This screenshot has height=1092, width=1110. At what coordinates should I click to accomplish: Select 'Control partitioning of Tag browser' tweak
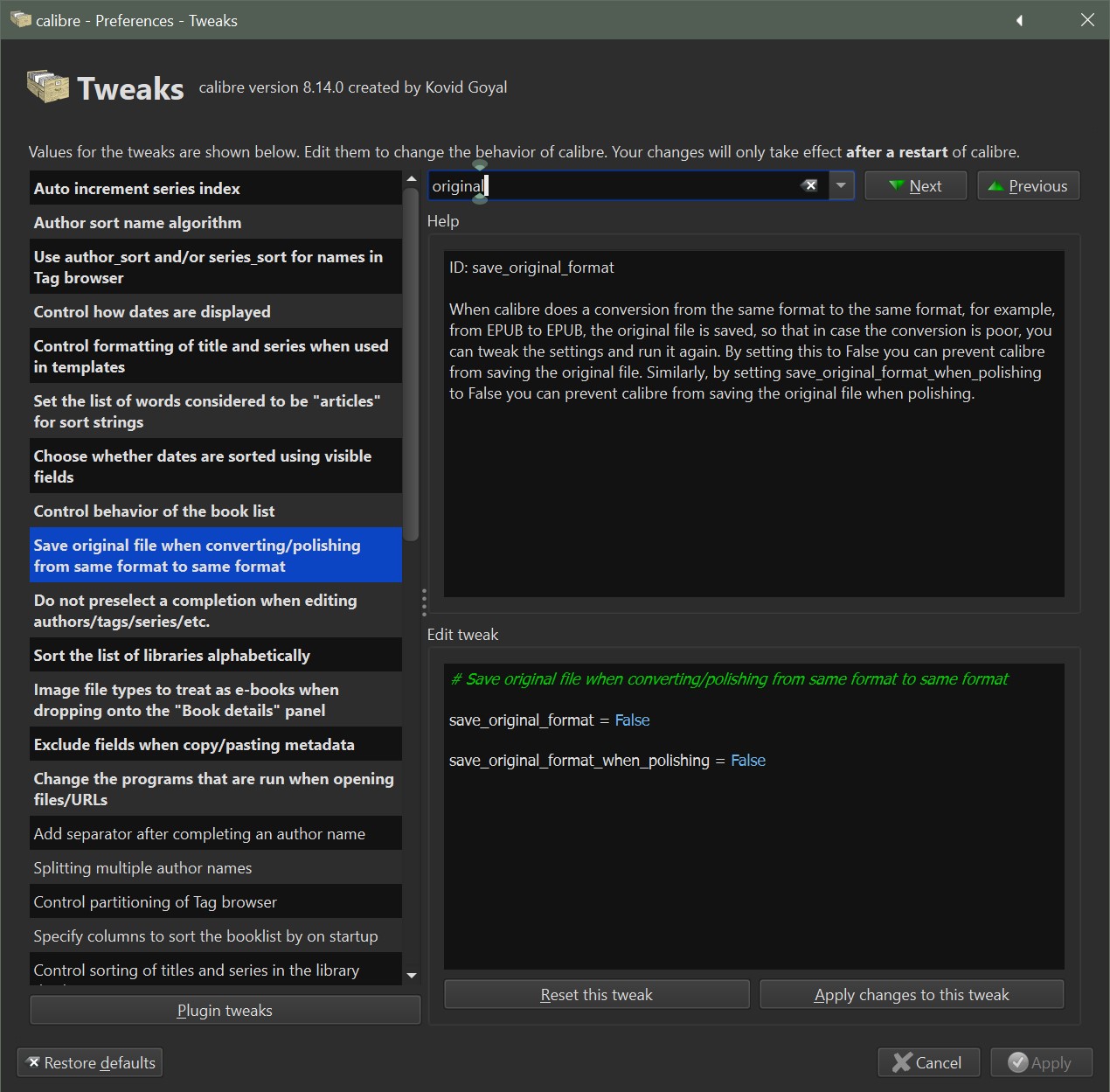click(x=216, y=901)
